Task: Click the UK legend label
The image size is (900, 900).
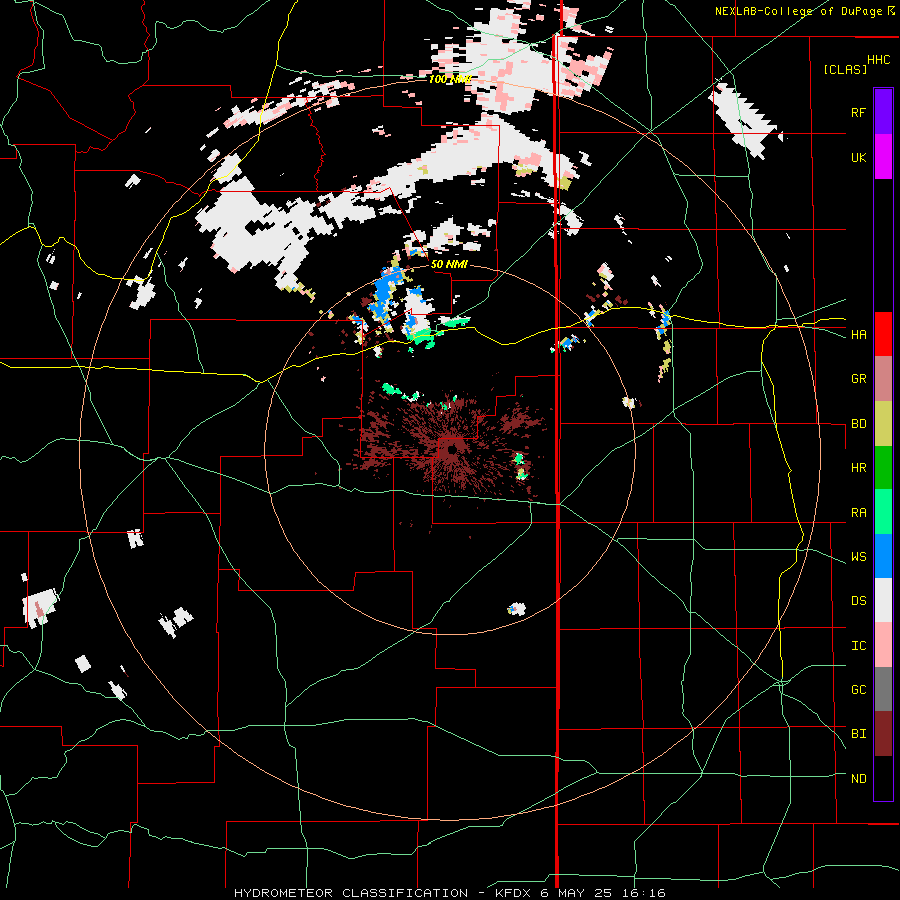Action: tap(859, 158)
